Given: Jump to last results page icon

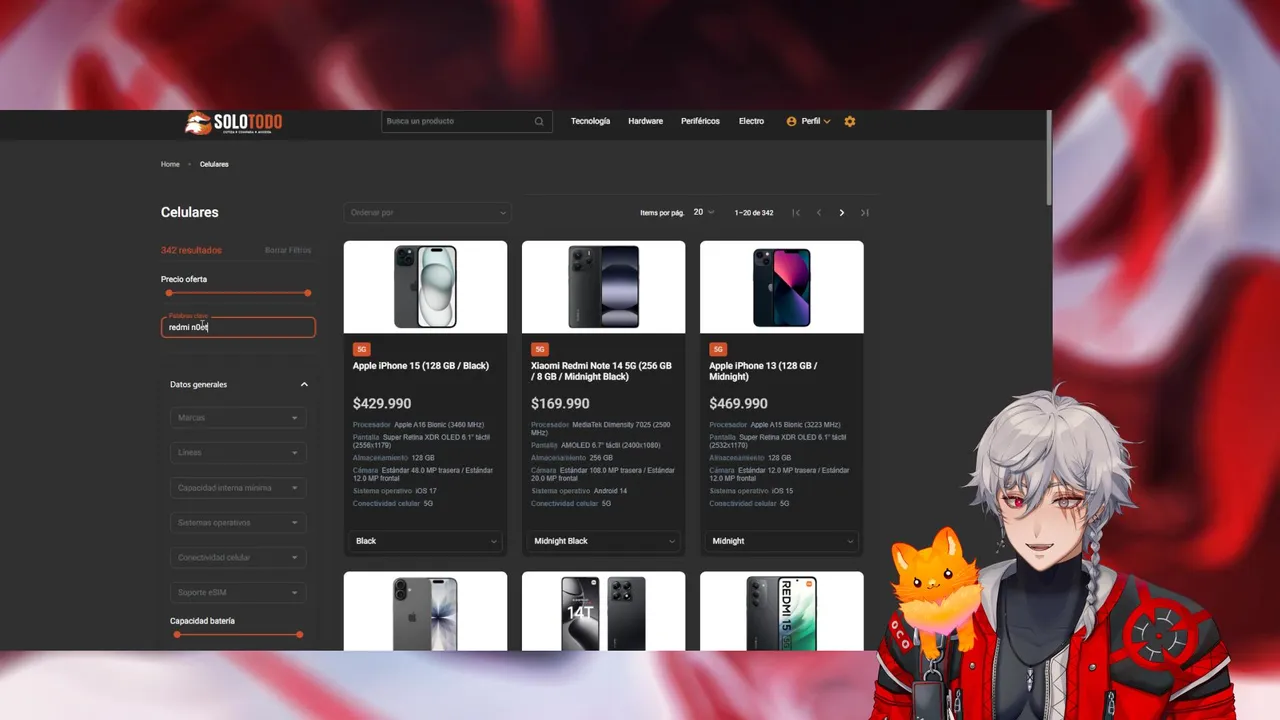Looking at the screenshot, I should [x=865, y=213].
